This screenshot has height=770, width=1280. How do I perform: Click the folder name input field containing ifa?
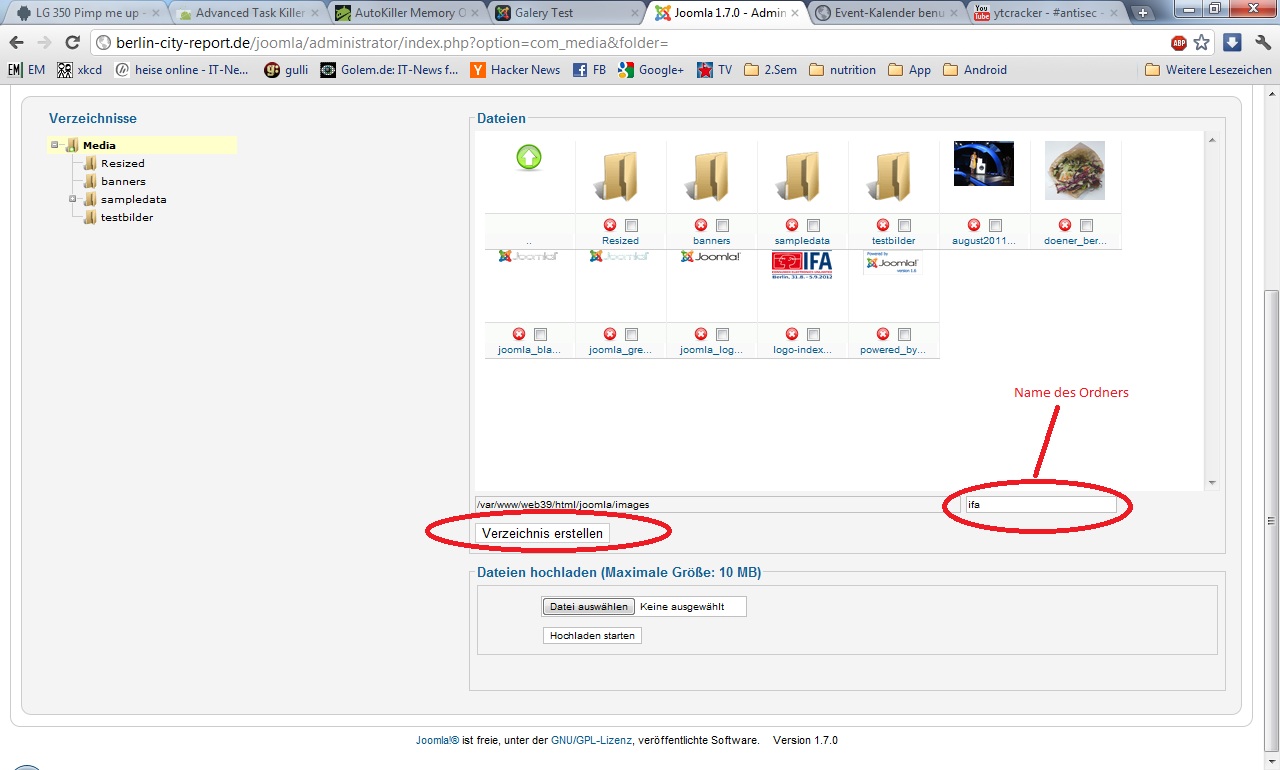pos(1039,505)
